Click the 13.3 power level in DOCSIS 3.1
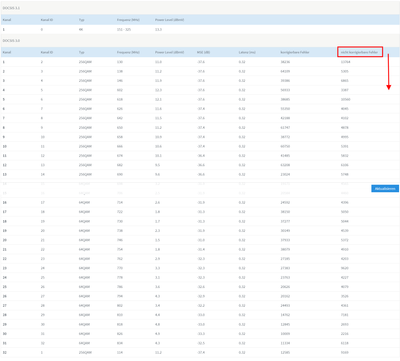 tap(158, 29)
